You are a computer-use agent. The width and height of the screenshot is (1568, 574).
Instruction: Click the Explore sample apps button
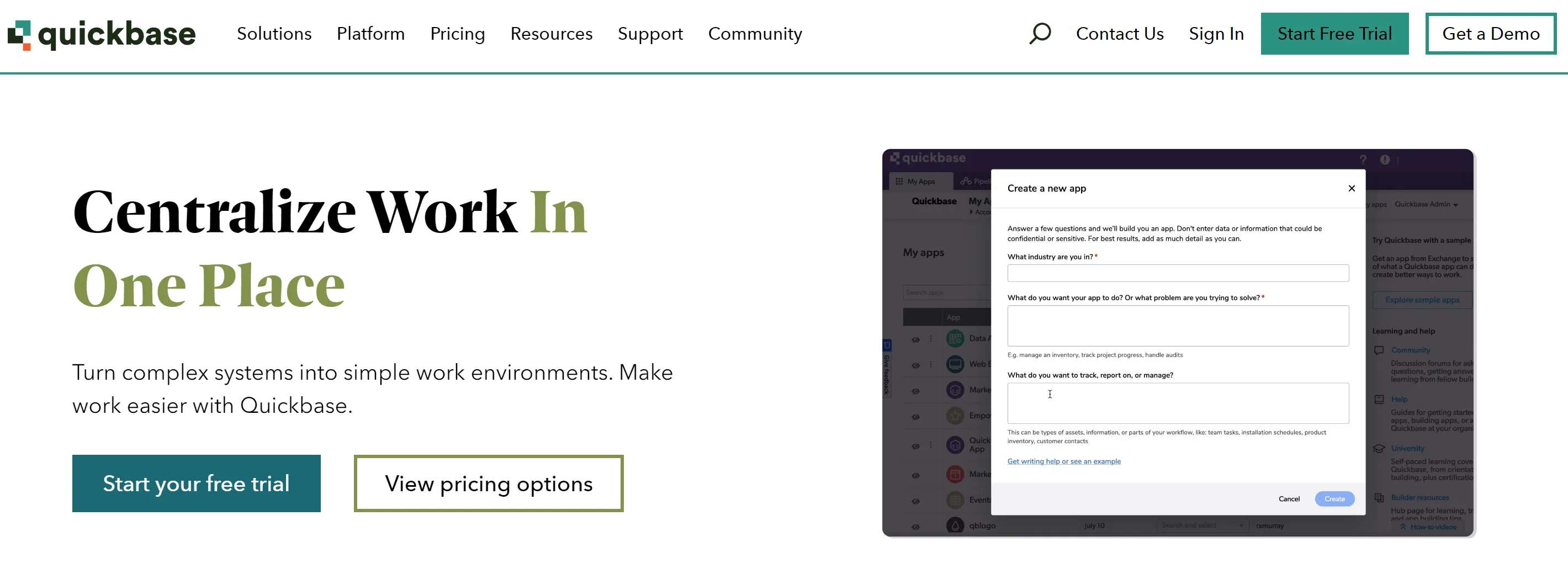(x=1422, y=300)
